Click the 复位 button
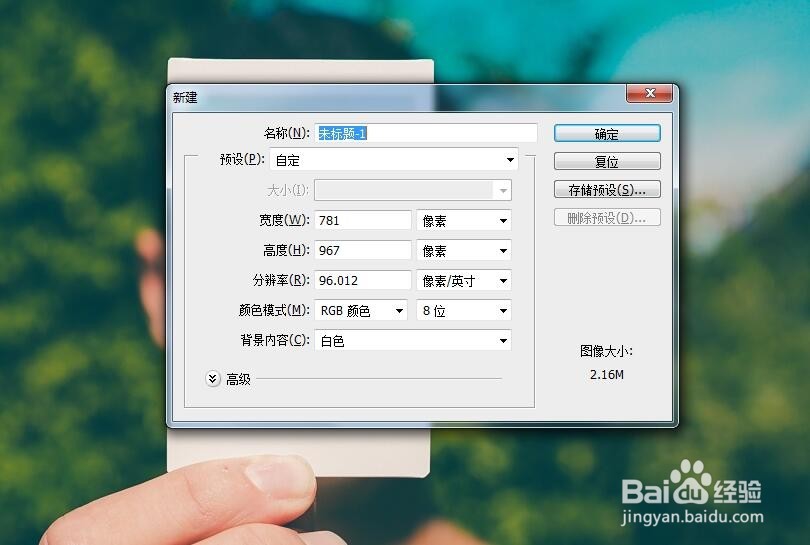Viewport: 810px width, 545px height. [x=607, y=161]
